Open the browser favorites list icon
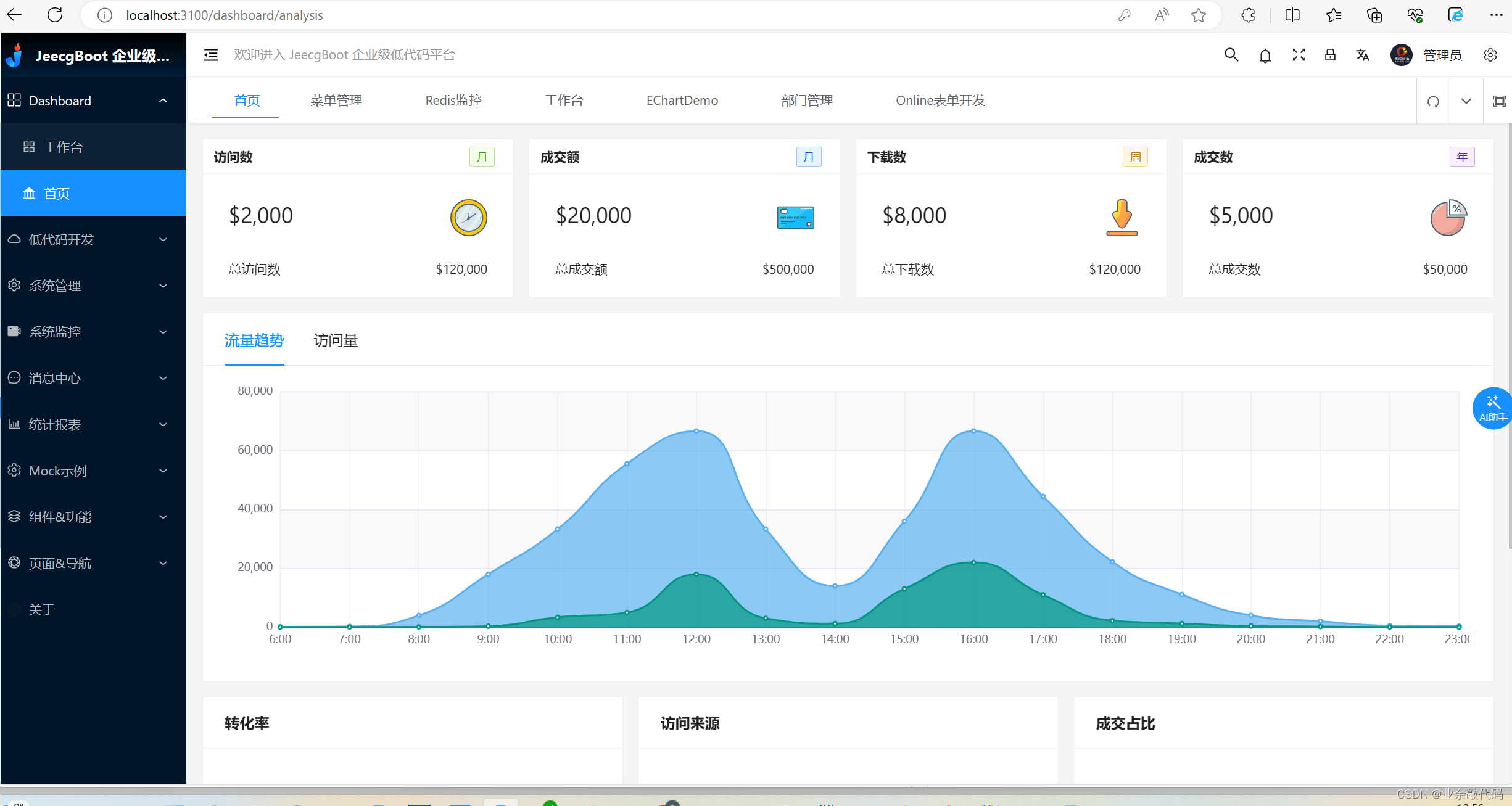The image size is (1512, 806). tap(1333, 15)
